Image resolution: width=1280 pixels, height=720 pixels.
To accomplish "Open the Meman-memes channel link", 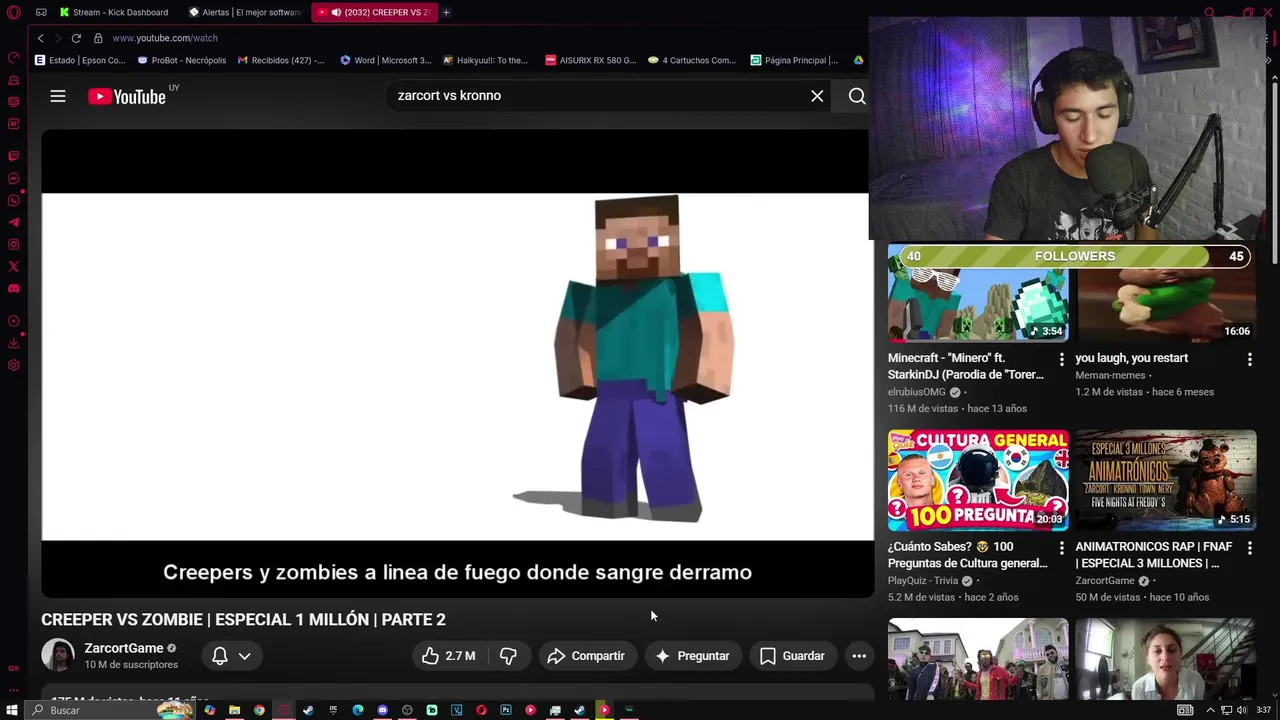I will click(x=1110, y=375).
